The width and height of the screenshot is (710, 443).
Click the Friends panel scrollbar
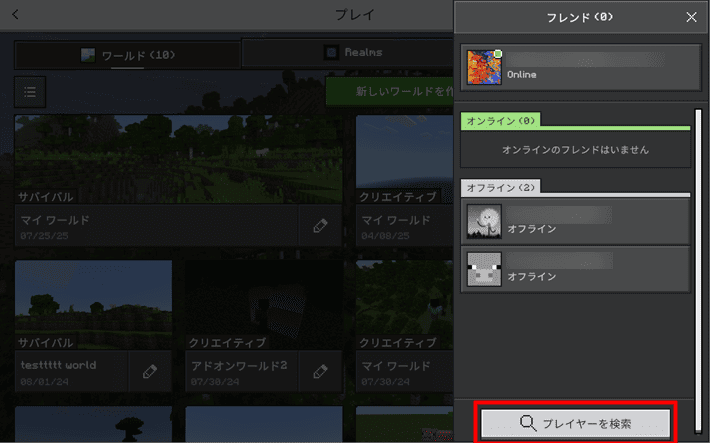coord(698,270)
